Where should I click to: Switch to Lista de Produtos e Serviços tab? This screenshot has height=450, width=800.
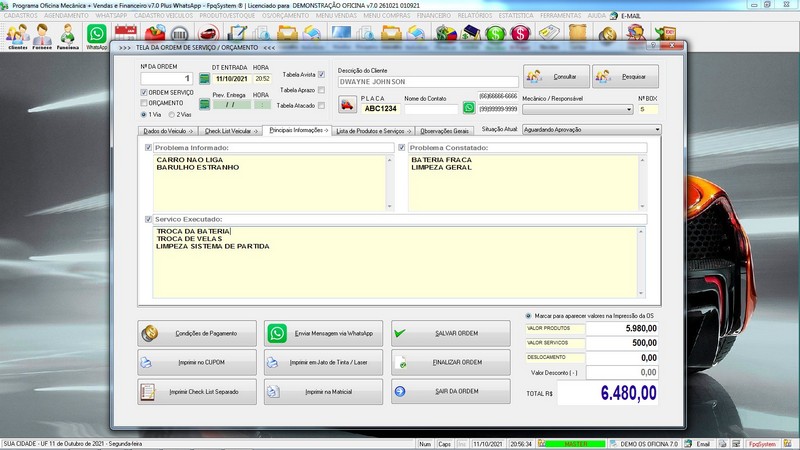(373, 131)
